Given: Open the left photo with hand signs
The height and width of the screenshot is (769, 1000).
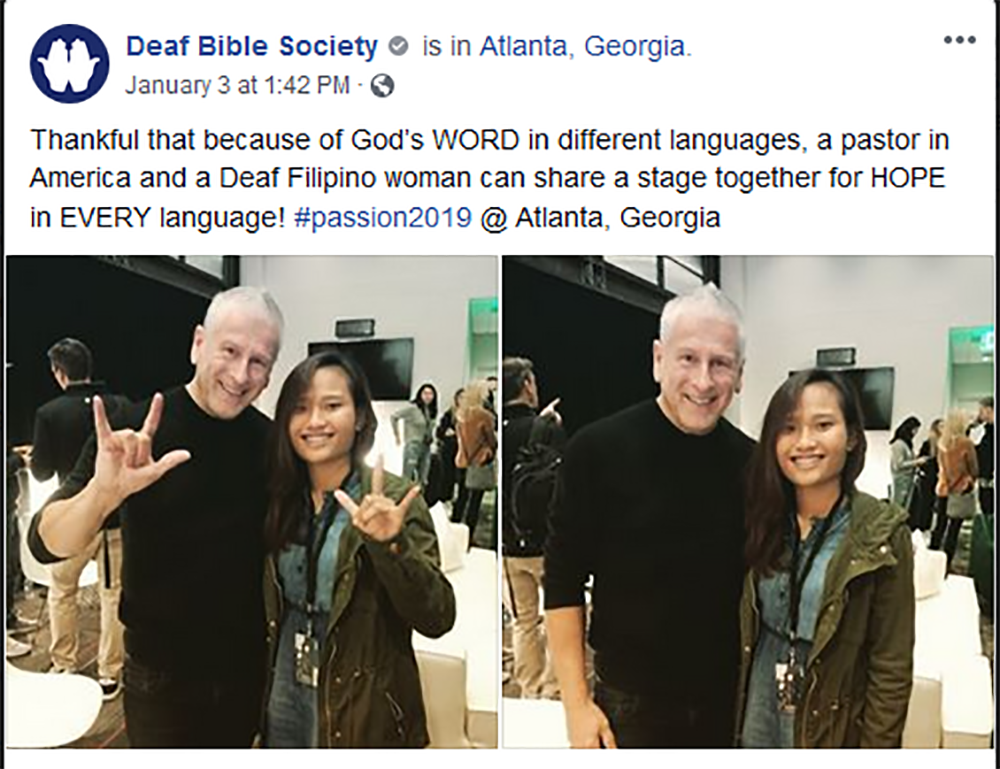Looking at the screenshot, I should tap(252, 502).
